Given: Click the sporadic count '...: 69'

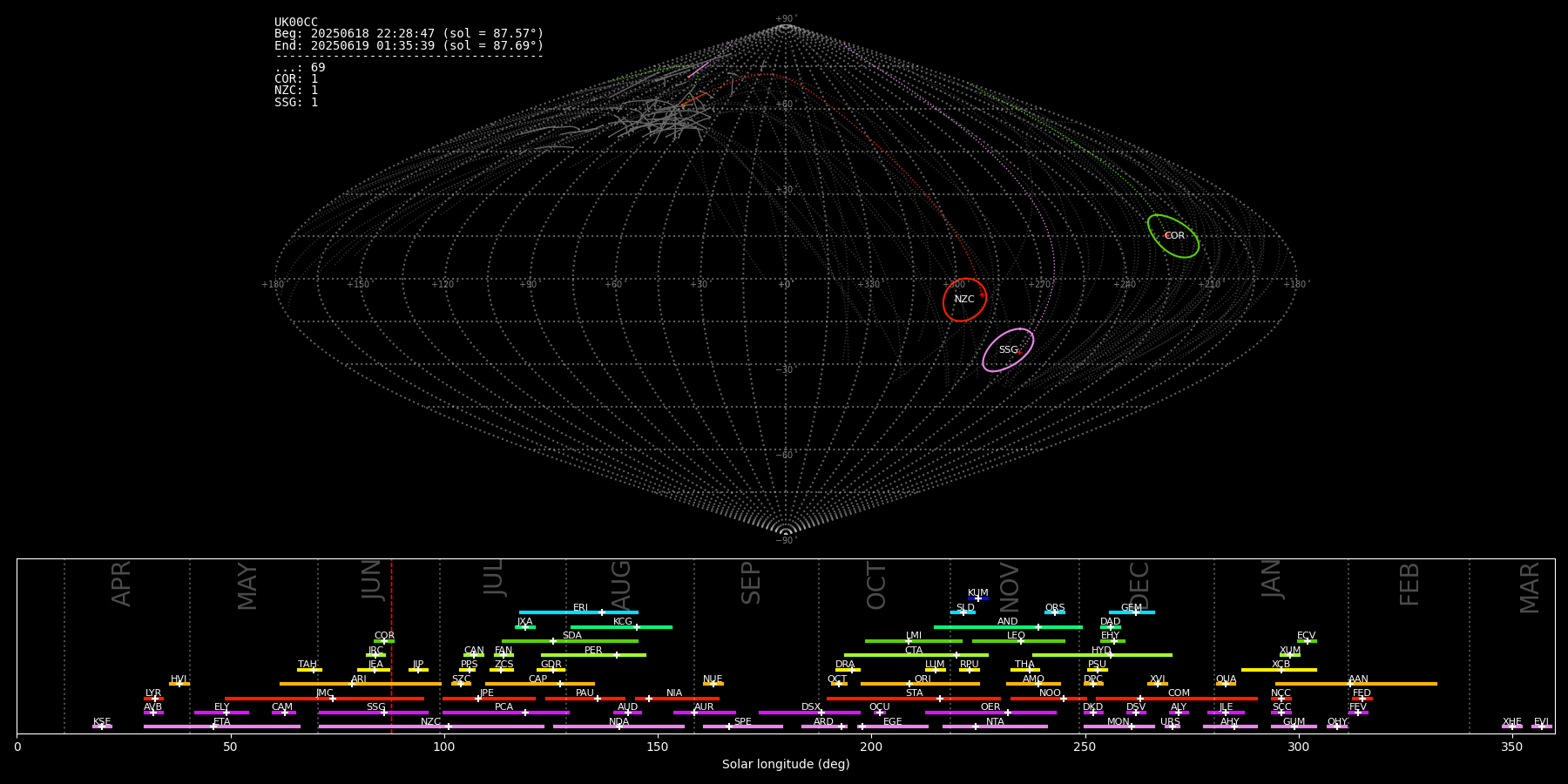Looking at the screenshot, I should point(300,68).
